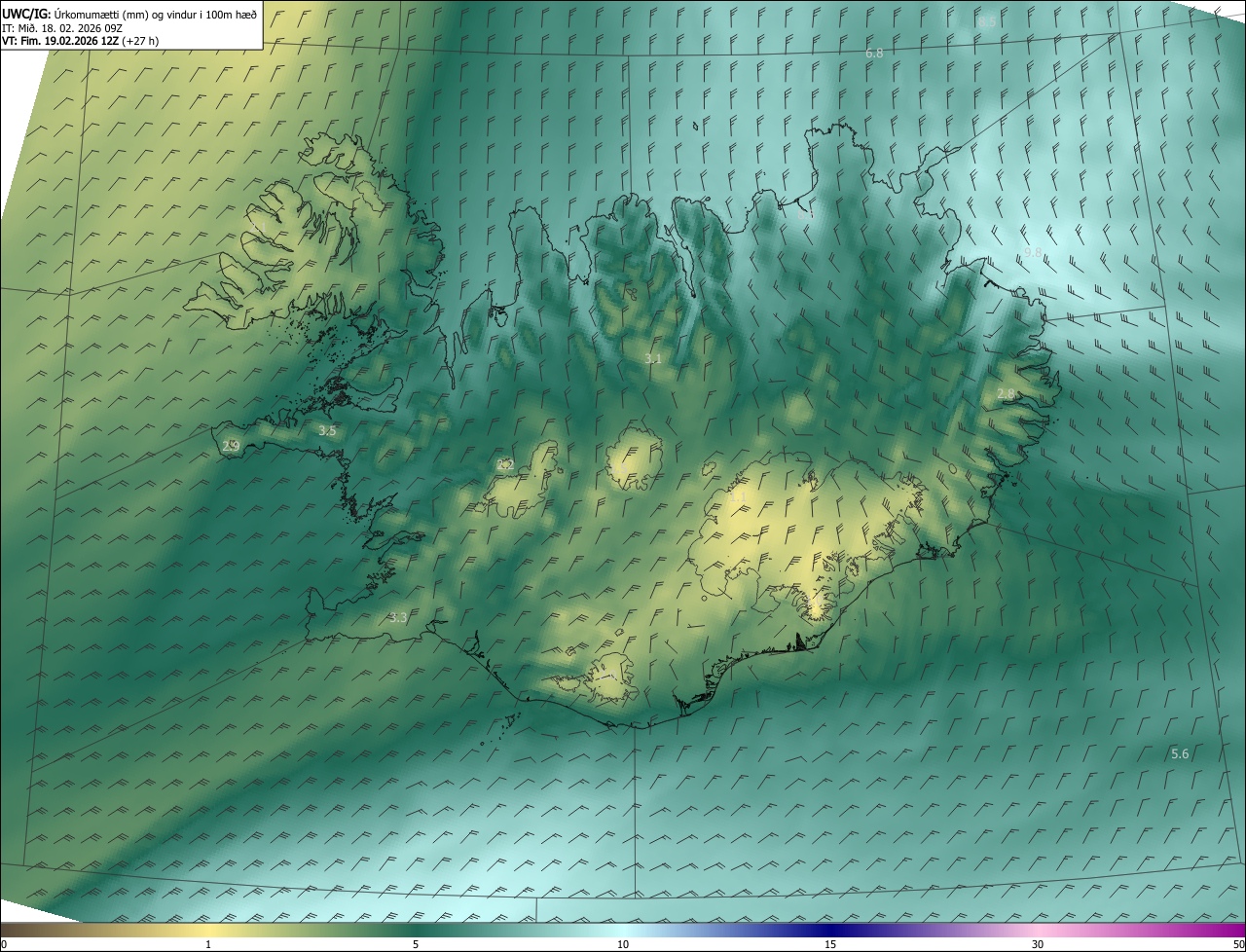The height and width of the screenshot is (952, 1246).
Task: Click the '0' tick on the color scale
Action: tap(4, 944)
